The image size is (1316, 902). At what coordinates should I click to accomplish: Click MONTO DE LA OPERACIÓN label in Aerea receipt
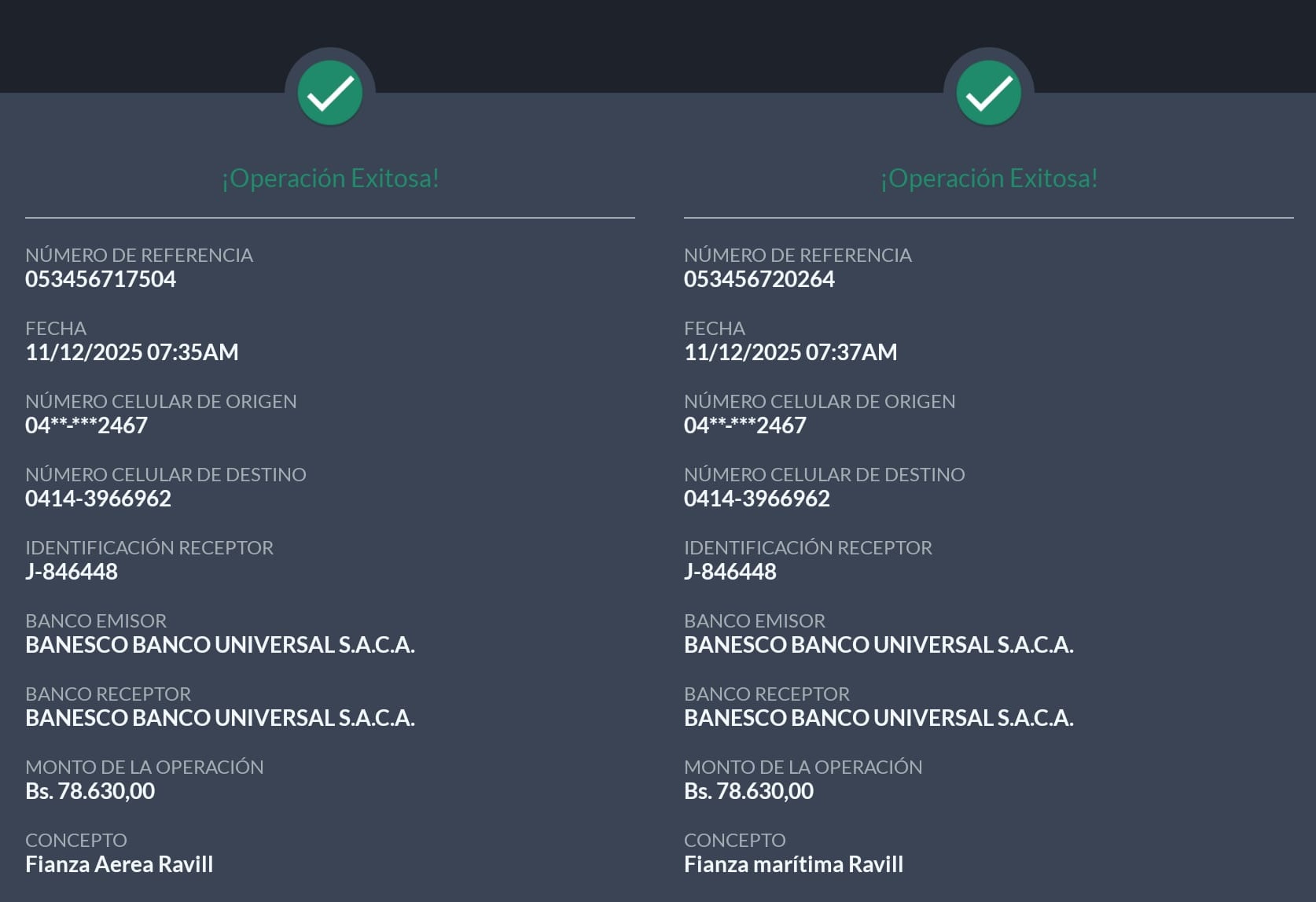click(145, 768)
